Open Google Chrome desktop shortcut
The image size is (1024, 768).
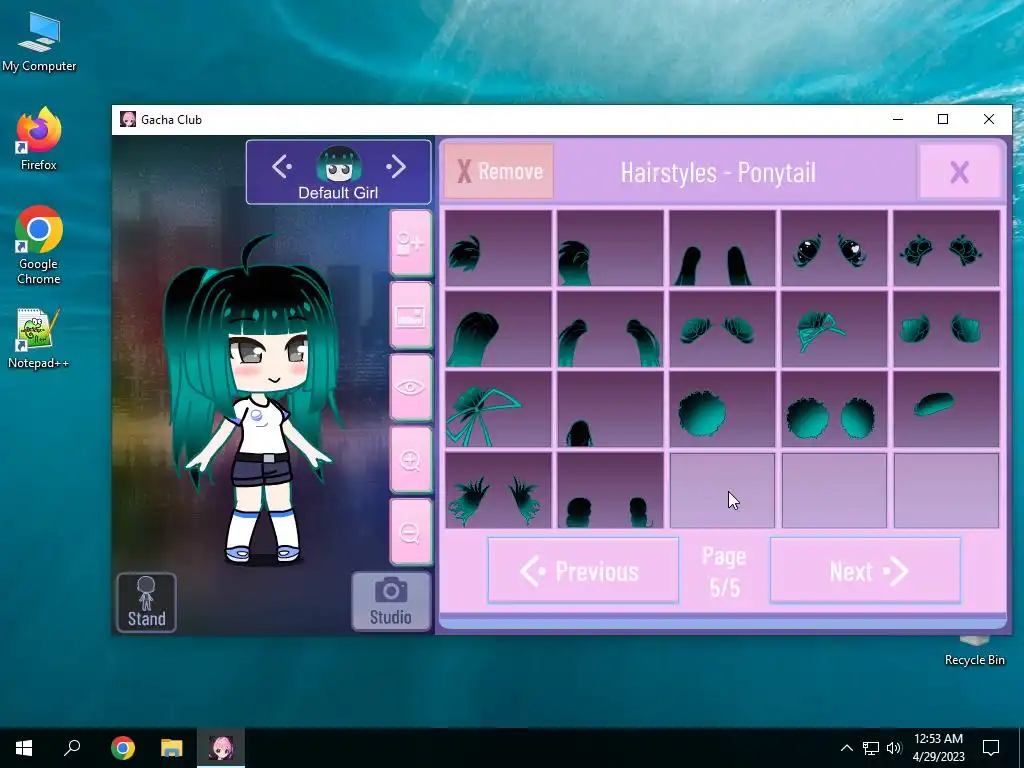[x=39, y=246]
